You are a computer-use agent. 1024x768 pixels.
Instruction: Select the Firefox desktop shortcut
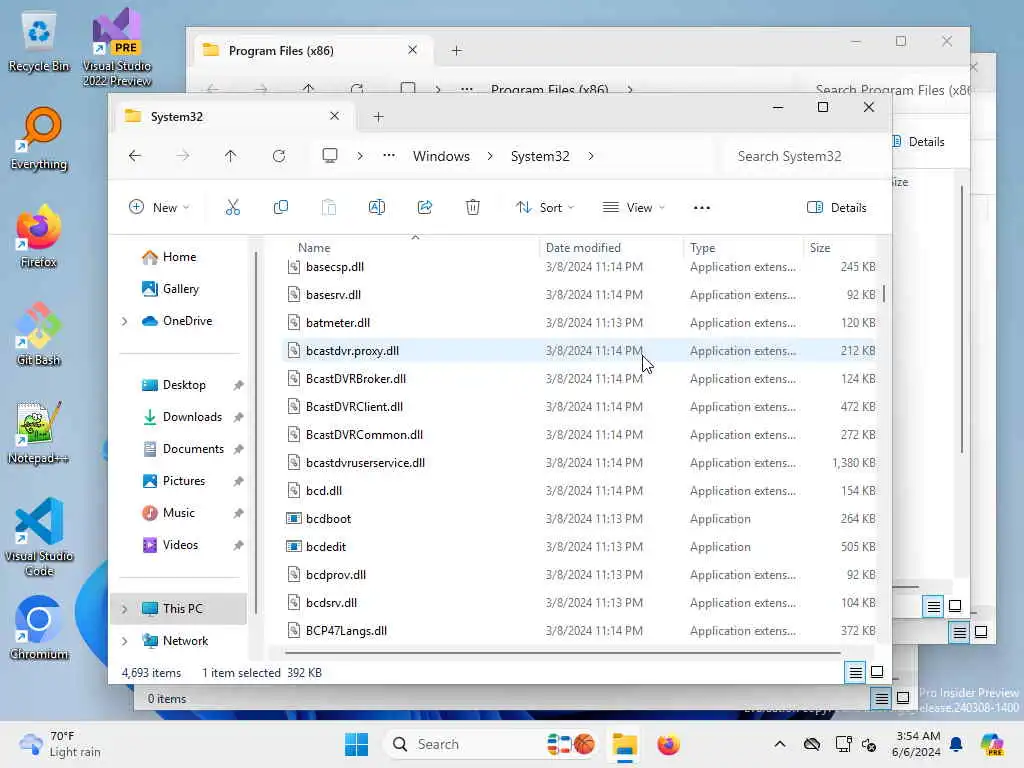[x=39, y=237]
